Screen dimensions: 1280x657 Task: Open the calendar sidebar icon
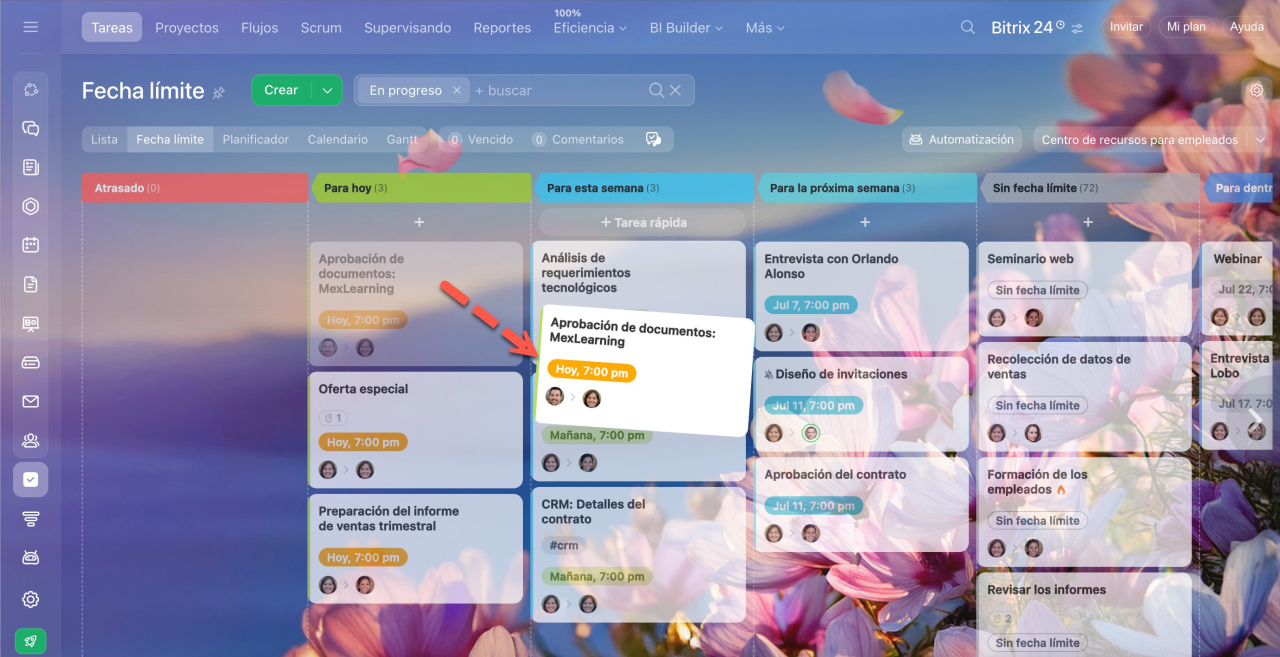click(x=31, y=245)
